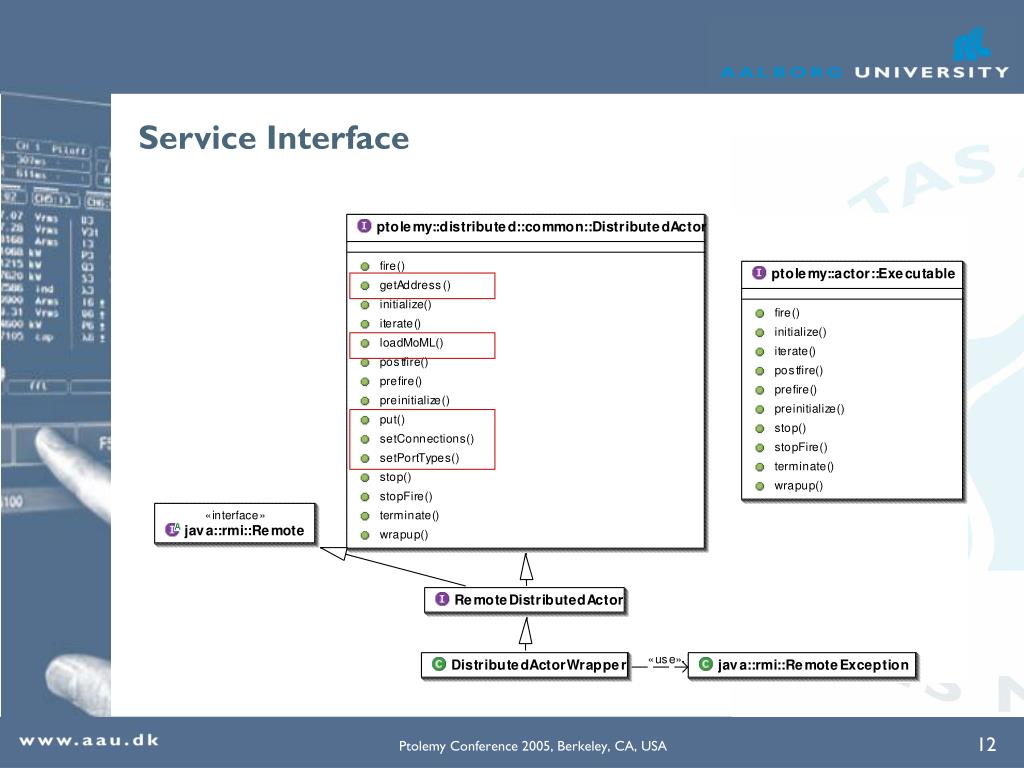Click the getAddress() method text
This screenshot has height=768, width=1024.
pyautogui.click(x=415, y=285)
